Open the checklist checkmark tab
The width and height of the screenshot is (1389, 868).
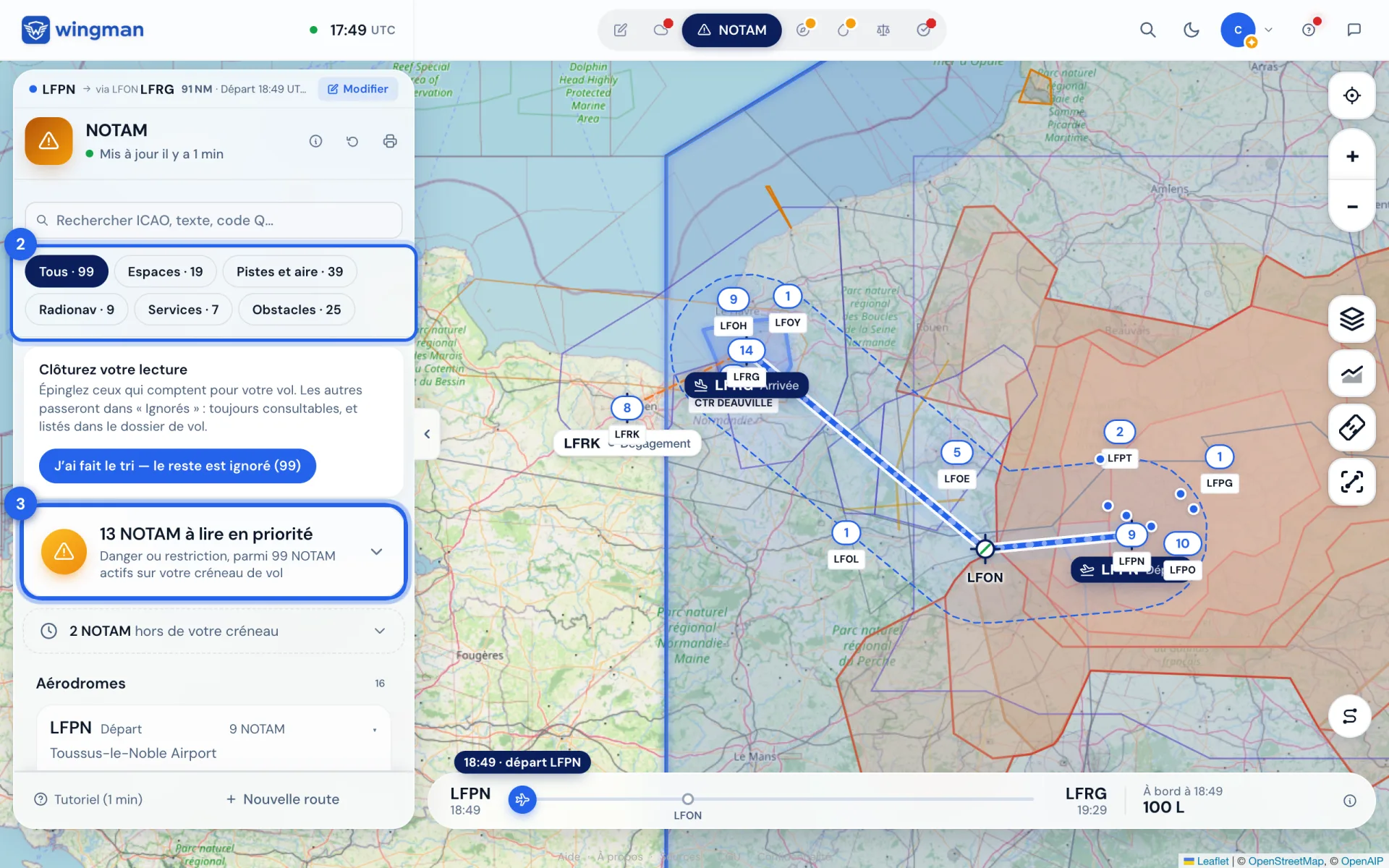coord(924,30)
